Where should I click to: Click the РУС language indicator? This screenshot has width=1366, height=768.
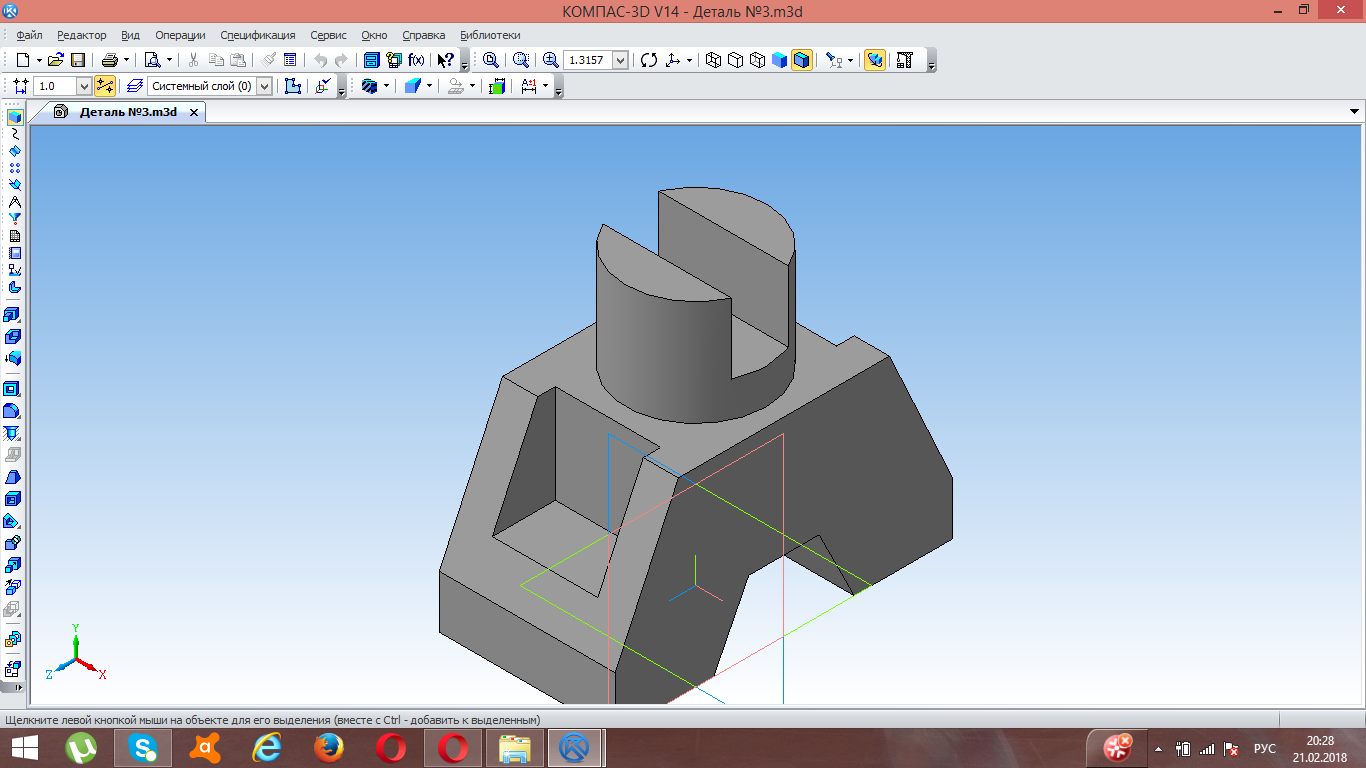pyautogui.click(x=1264, y=748)
